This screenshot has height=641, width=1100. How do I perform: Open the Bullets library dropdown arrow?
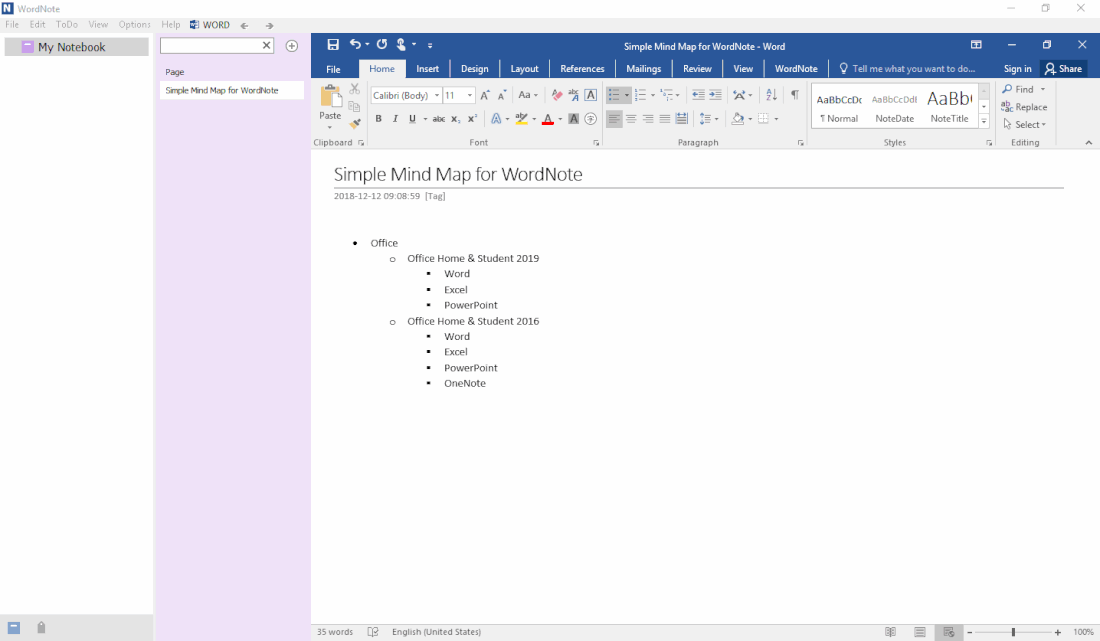click(x=626, y=95)
